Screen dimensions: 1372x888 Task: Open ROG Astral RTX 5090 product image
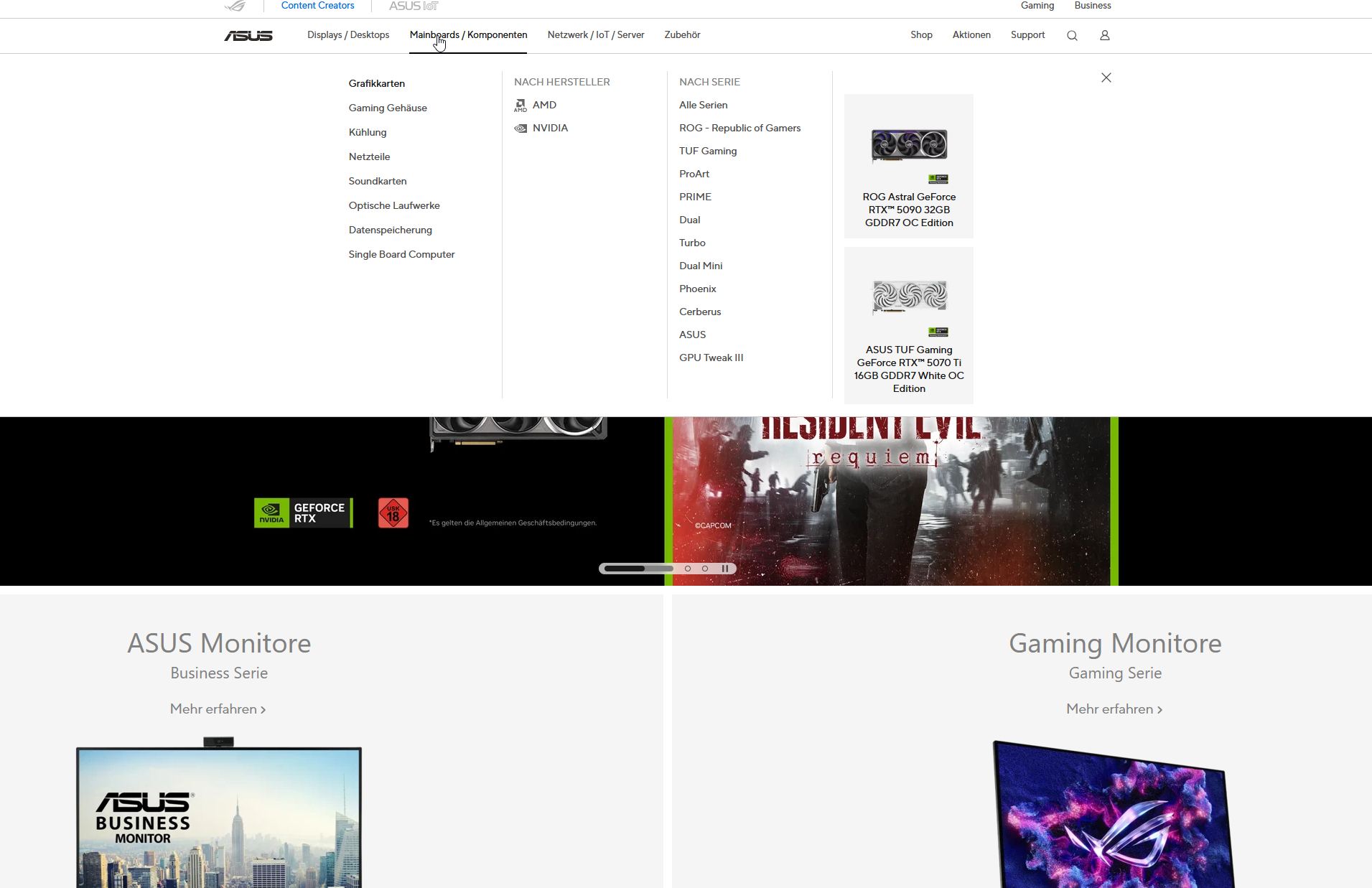909,146
